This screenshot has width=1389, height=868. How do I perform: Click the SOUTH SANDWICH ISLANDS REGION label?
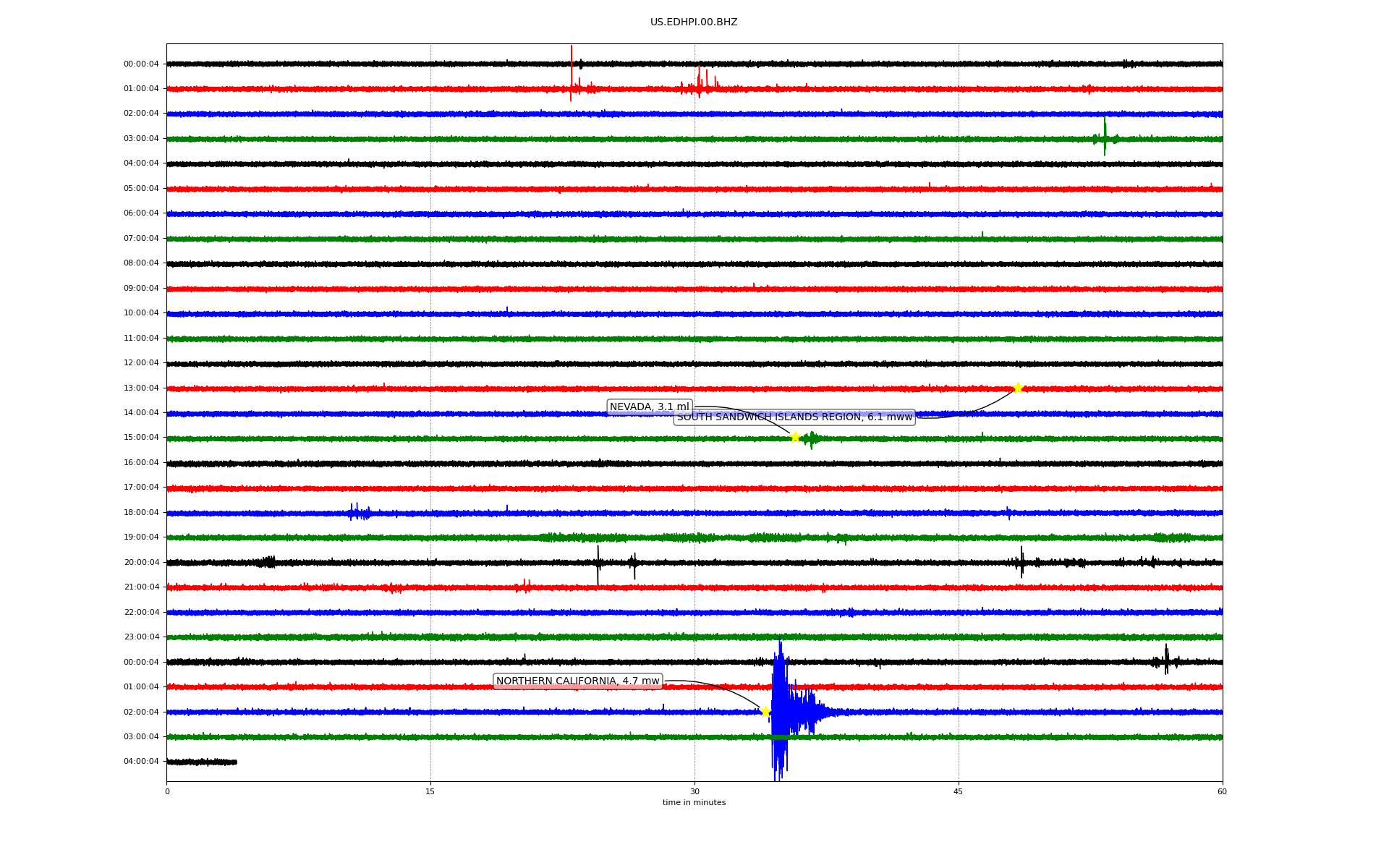click(794, 417)
